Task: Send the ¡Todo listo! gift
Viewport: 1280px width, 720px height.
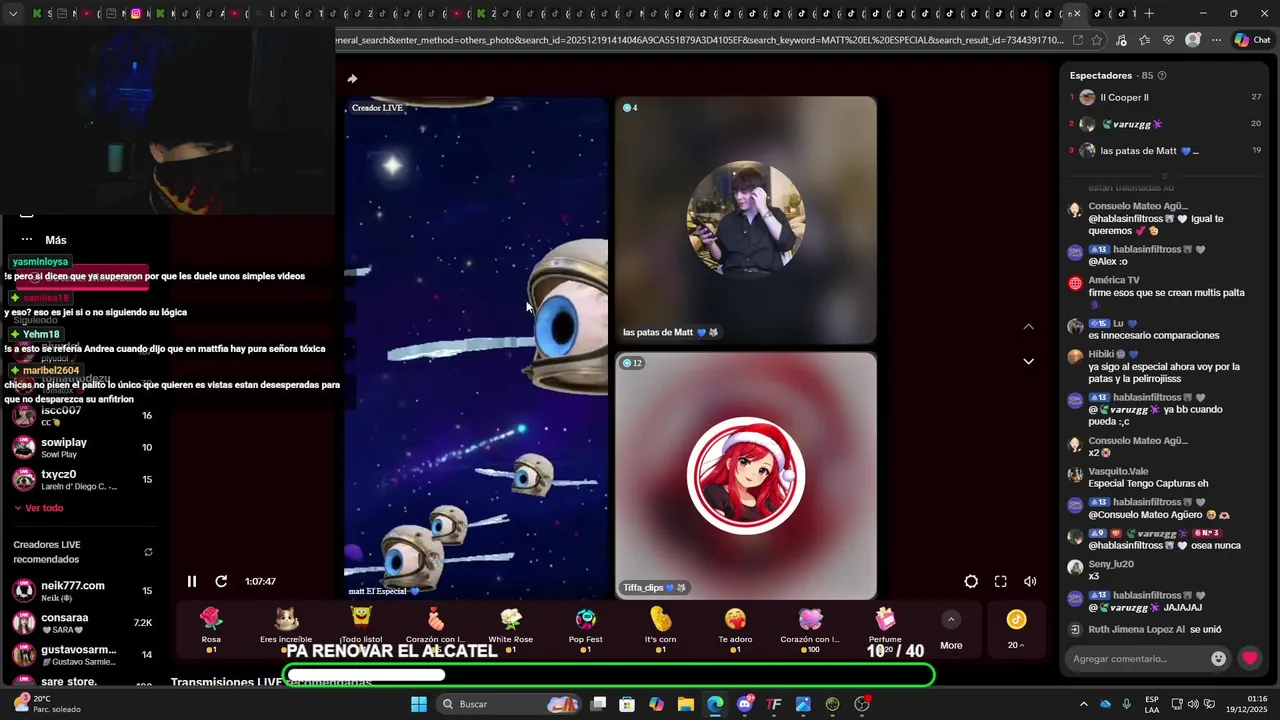Action: point(361,629)
